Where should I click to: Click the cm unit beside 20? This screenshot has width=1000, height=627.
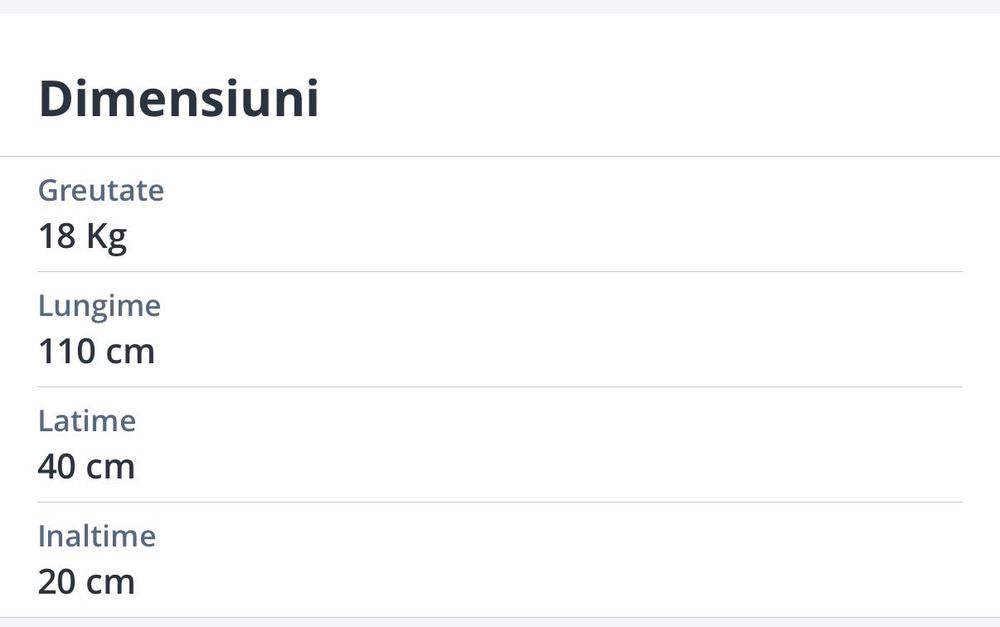pyautogui.click(x=110, y=582)
